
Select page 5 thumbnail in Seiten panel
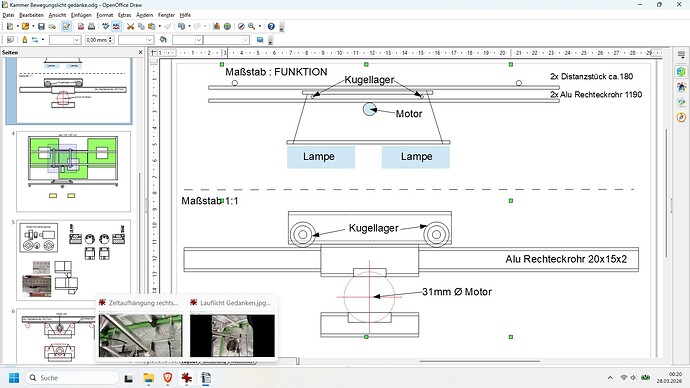tap(73, 260)
